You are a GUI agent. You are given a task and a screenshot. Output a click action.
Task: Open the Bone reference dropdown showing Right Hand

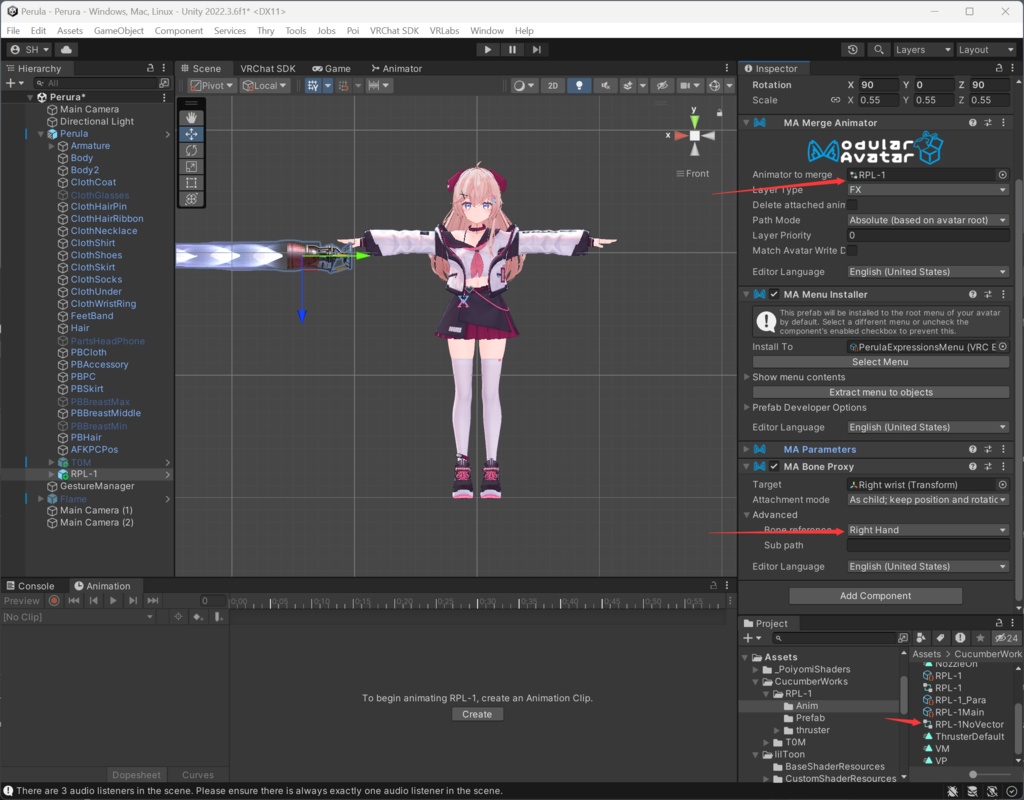coord(927,530)
